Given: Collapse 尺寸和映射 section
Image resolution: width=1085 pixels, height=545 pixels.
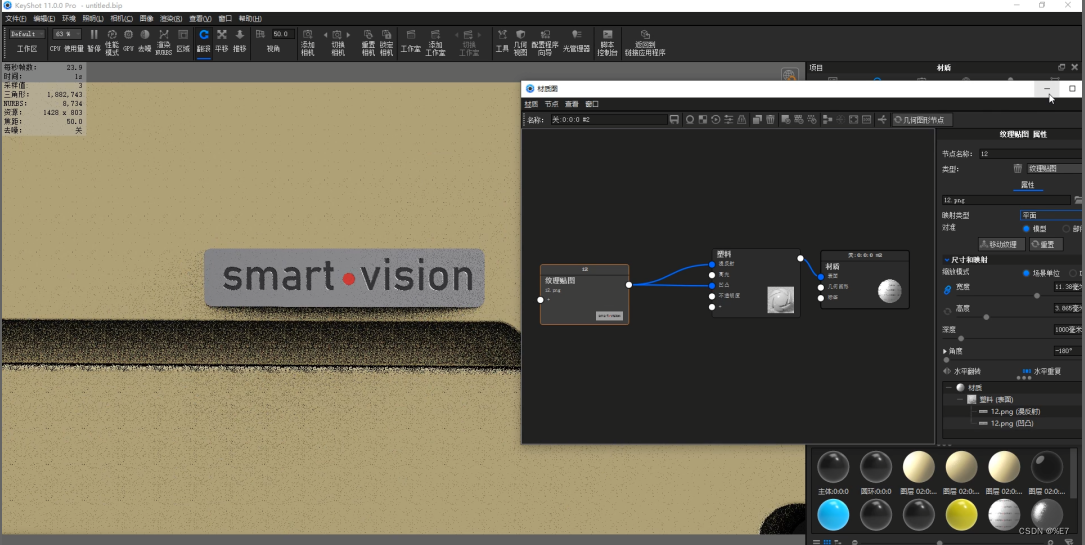Looking at the screenshot, I should (x=947, y=259).
